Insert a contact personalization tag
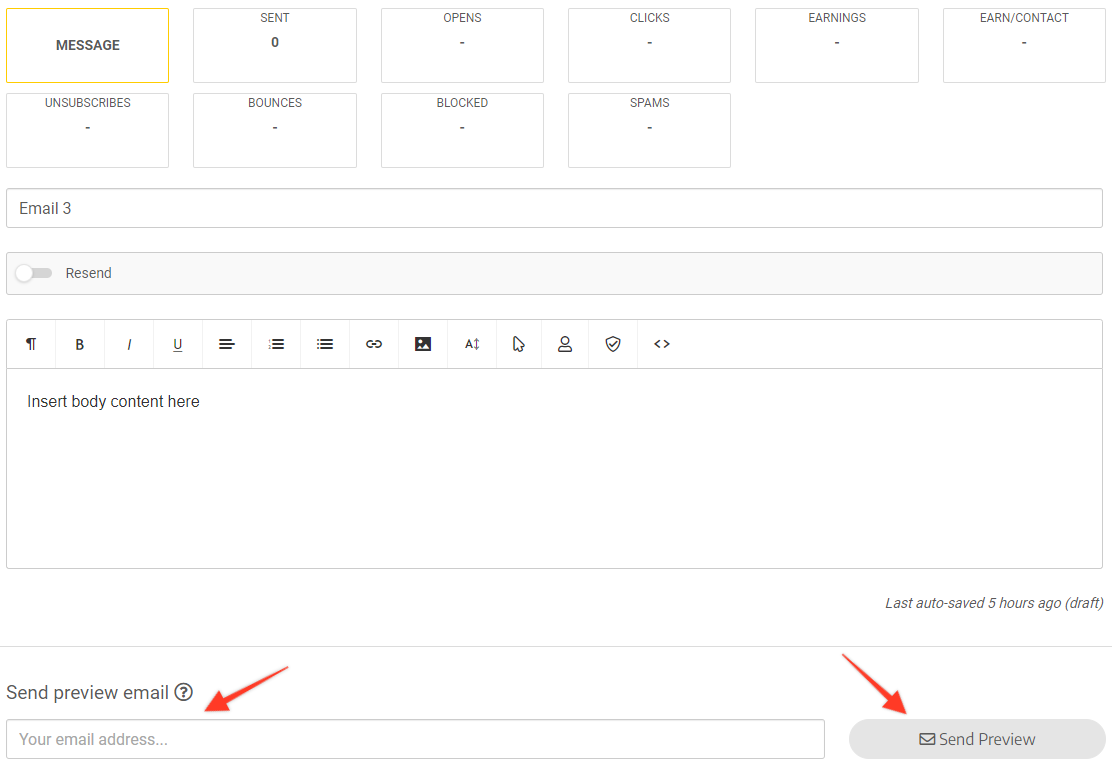1112x767 pixels. coord(565,344)
